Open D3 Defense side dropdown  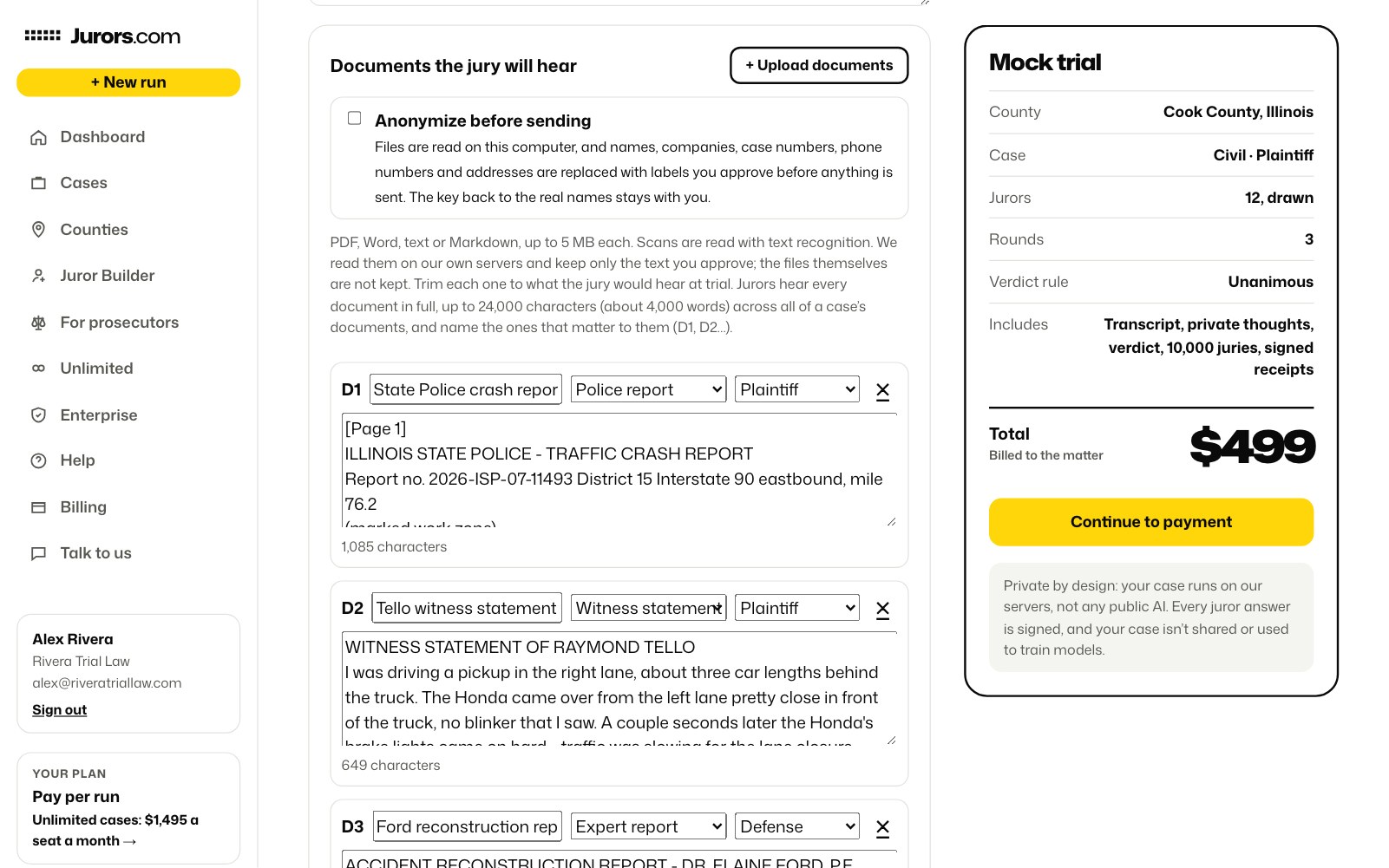point(797,826)
